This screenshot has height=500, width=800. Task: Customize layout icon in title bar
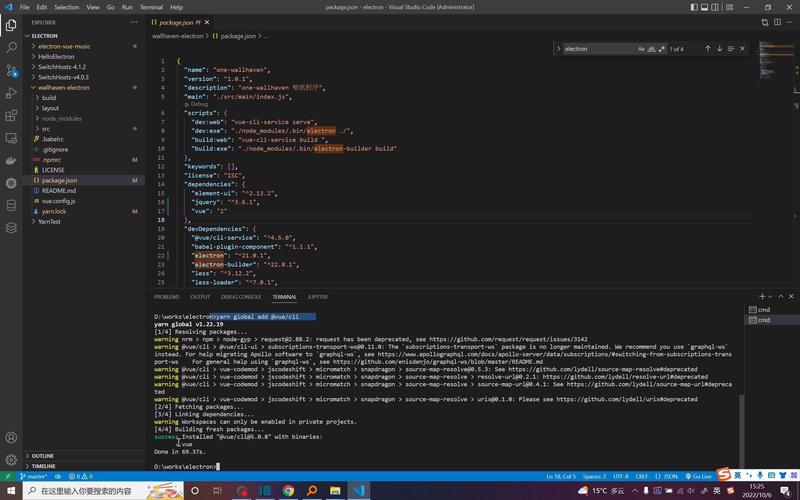(x=730, y=7)
